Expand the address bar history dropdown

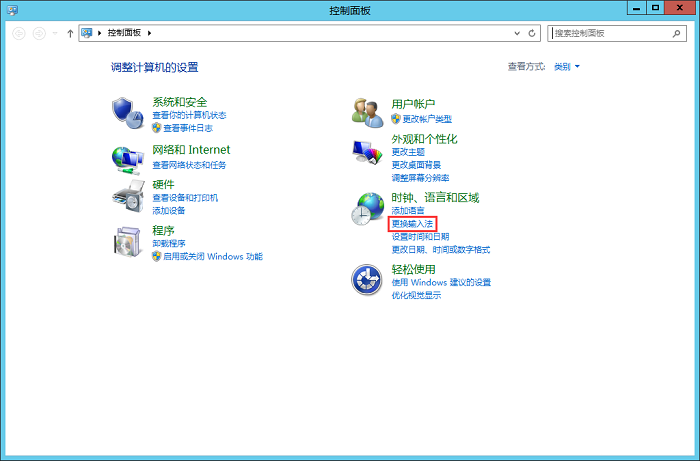tap(517, 33)
